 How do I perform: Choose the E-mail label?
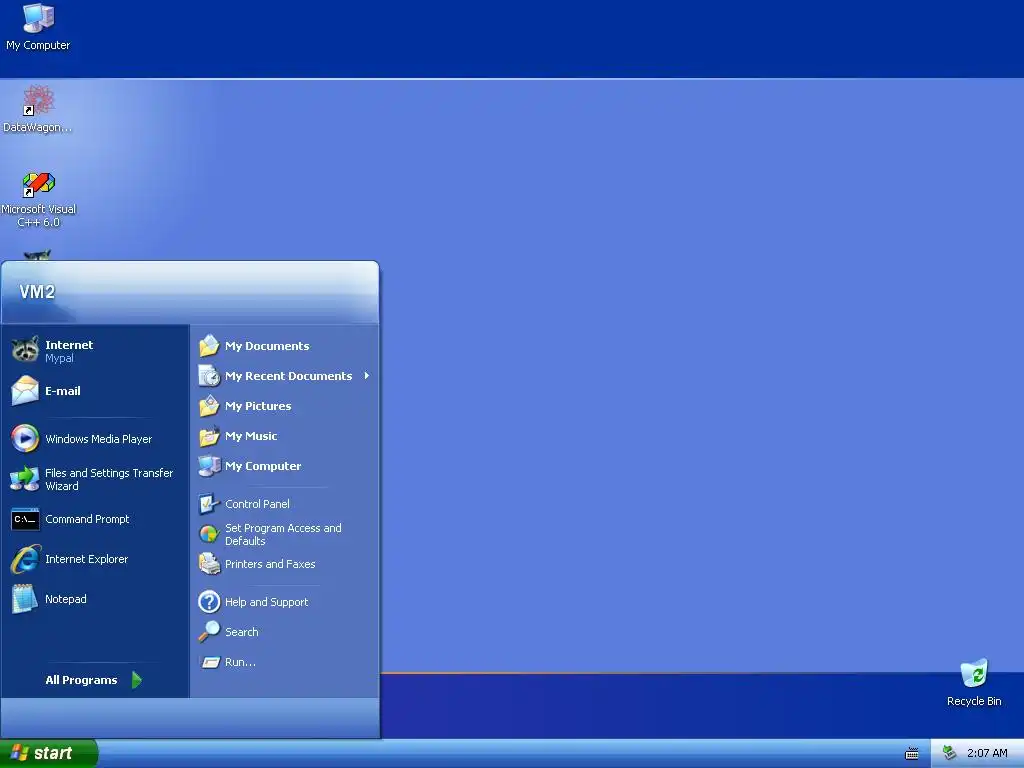[x=63, y=391]
